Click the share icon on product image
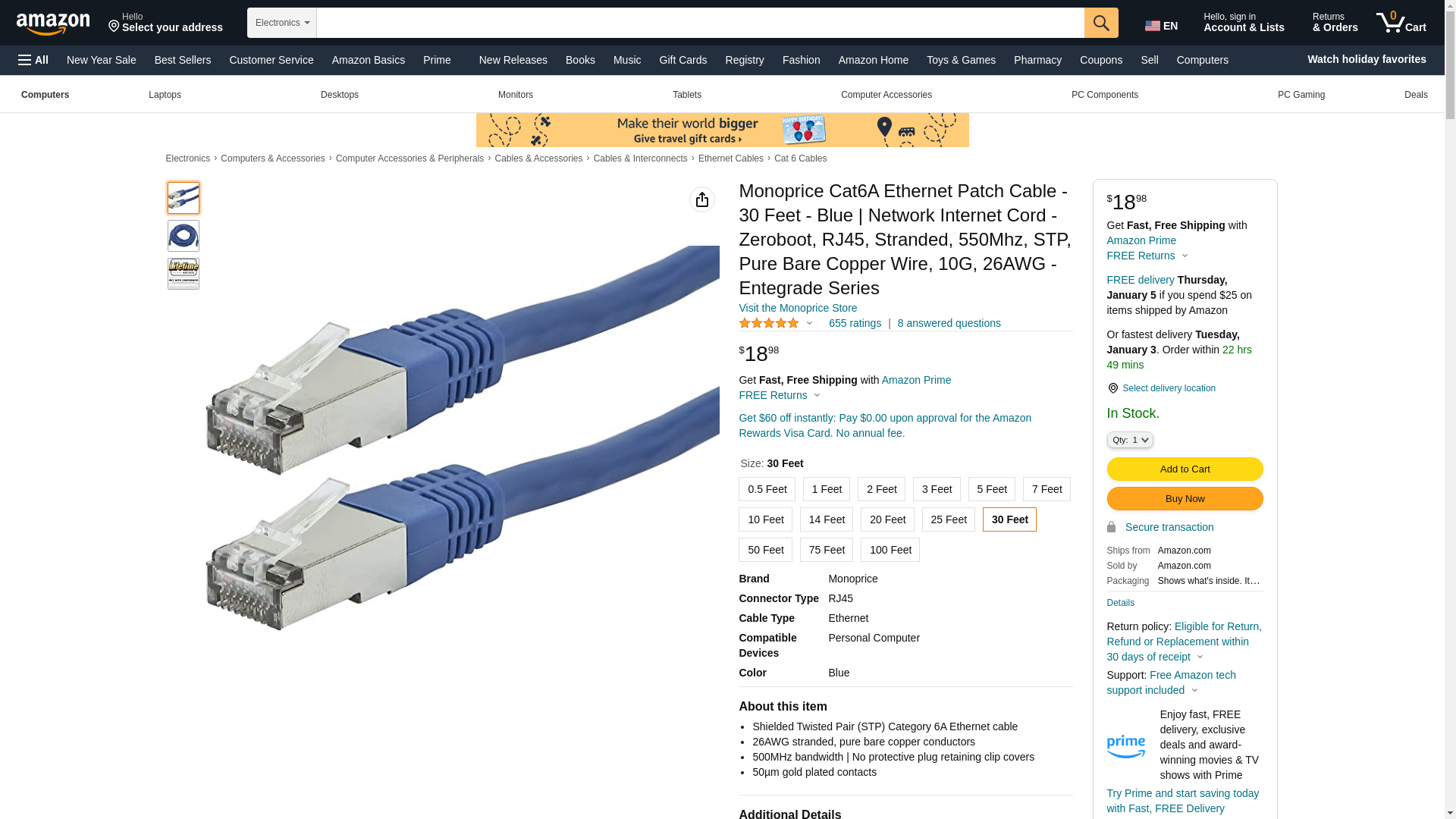 702,199
